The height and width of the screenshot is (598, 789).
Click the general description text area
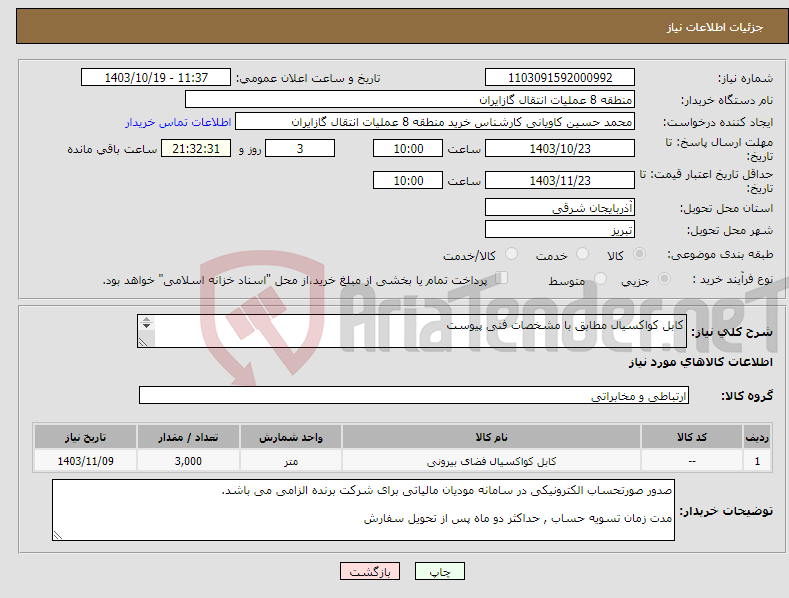tap(412, 331)
